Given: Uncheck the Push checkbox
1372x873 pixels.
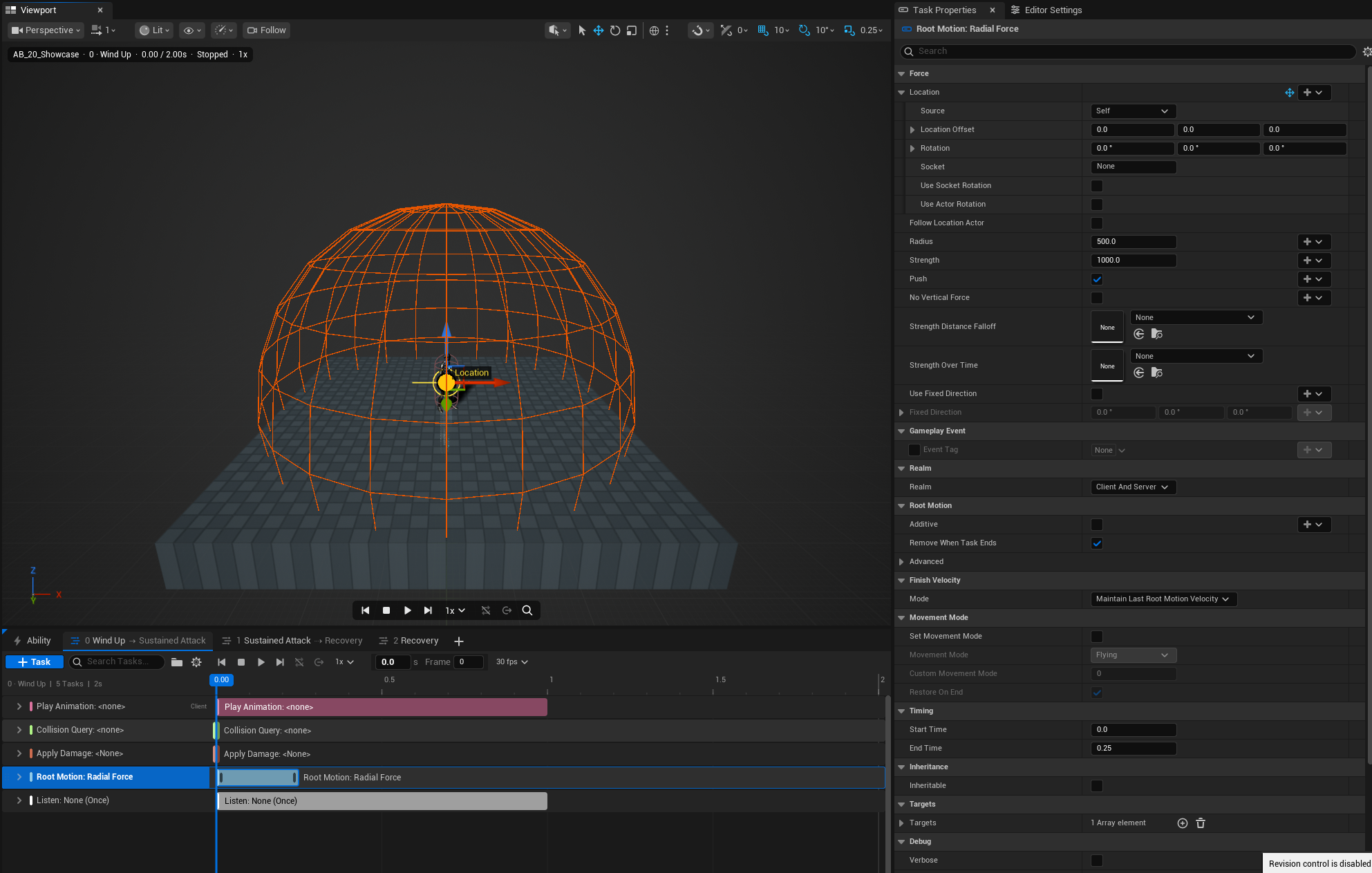Looking at the screenshot, I should [1097, 279].
